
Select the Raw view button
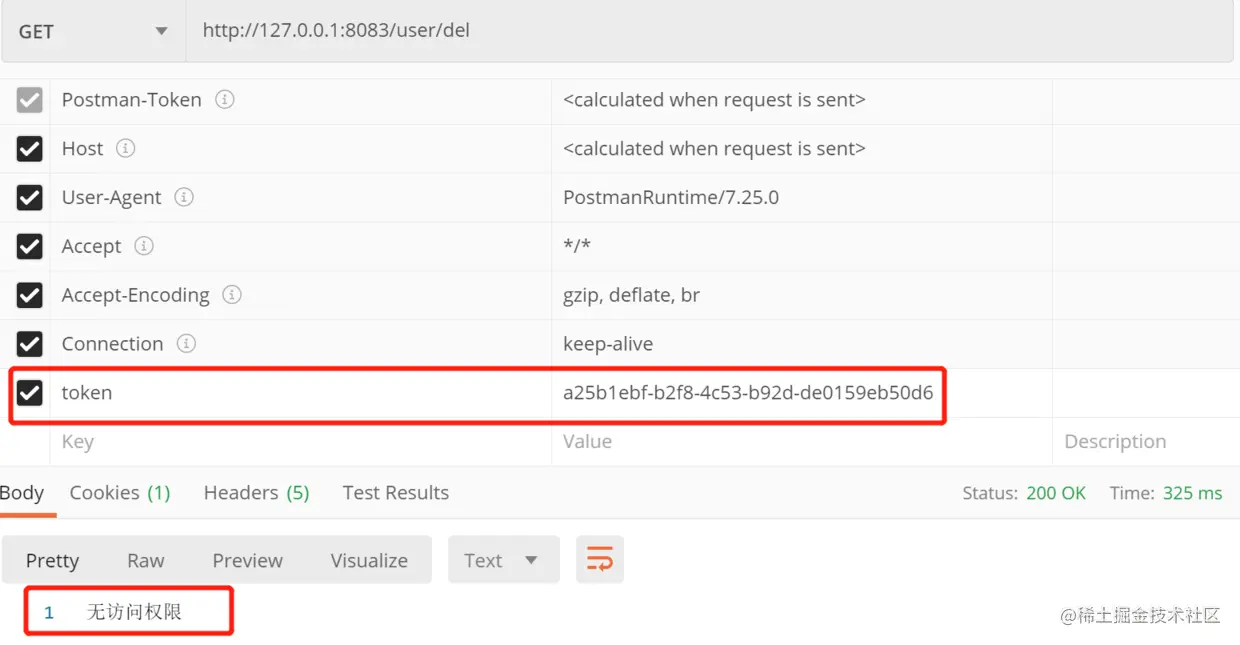click(x=146, y=561)
